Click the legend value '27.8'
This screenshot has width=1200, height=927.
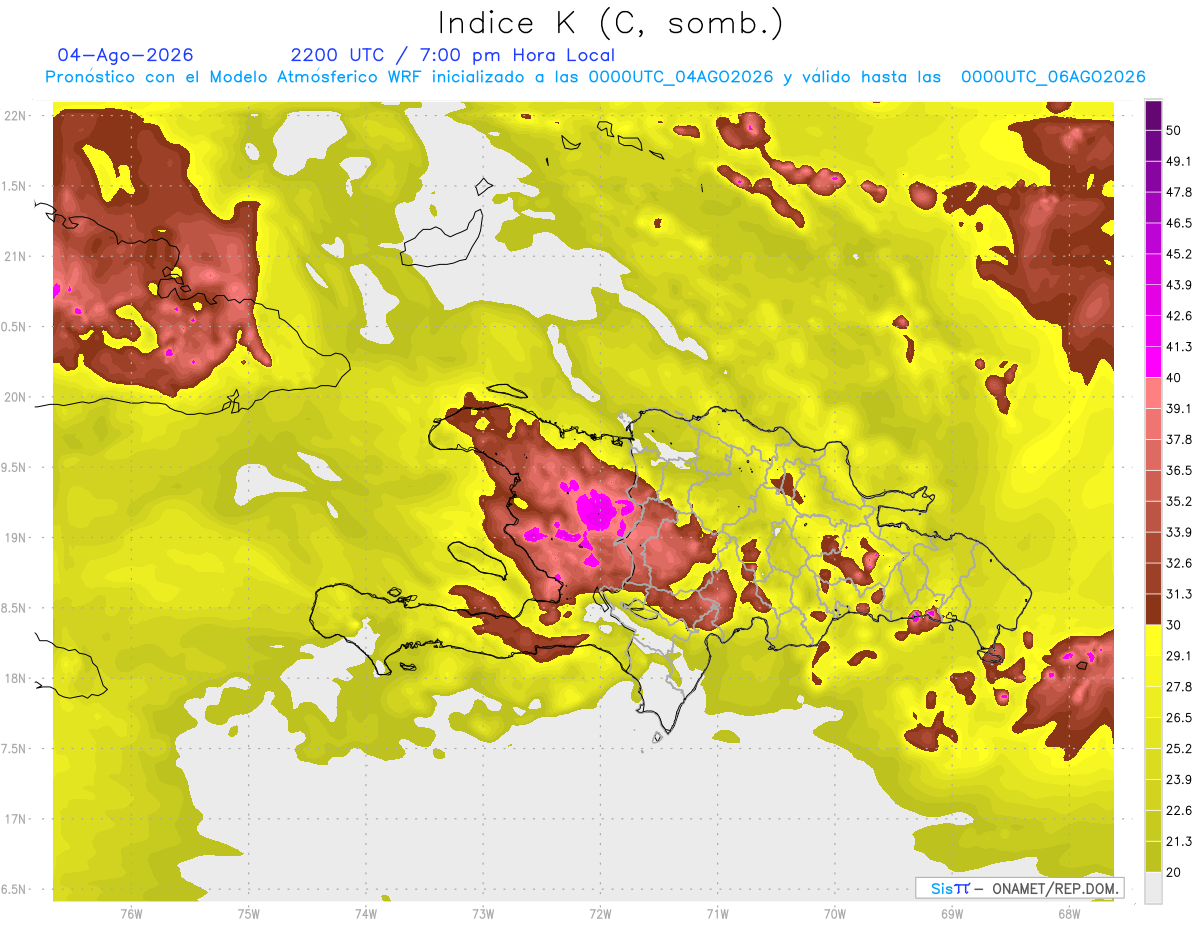point(1178,686)
